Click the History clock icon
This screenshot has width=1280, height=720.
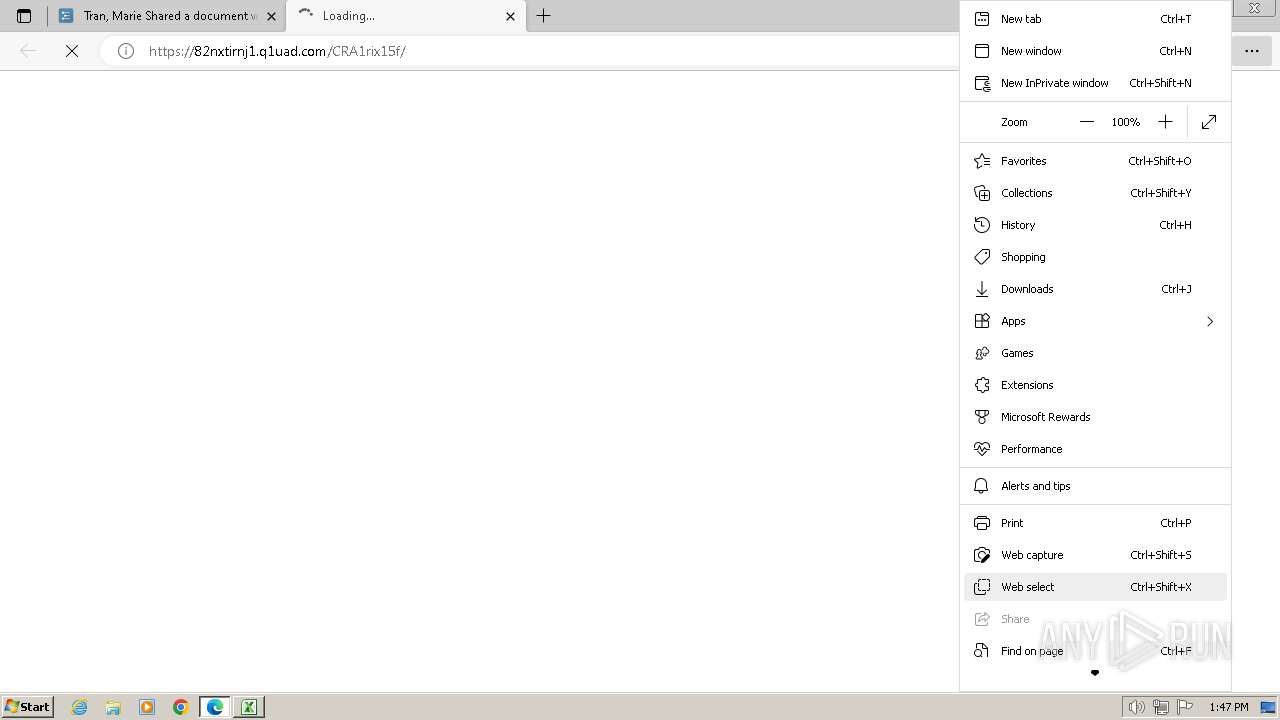click(982, 225)
